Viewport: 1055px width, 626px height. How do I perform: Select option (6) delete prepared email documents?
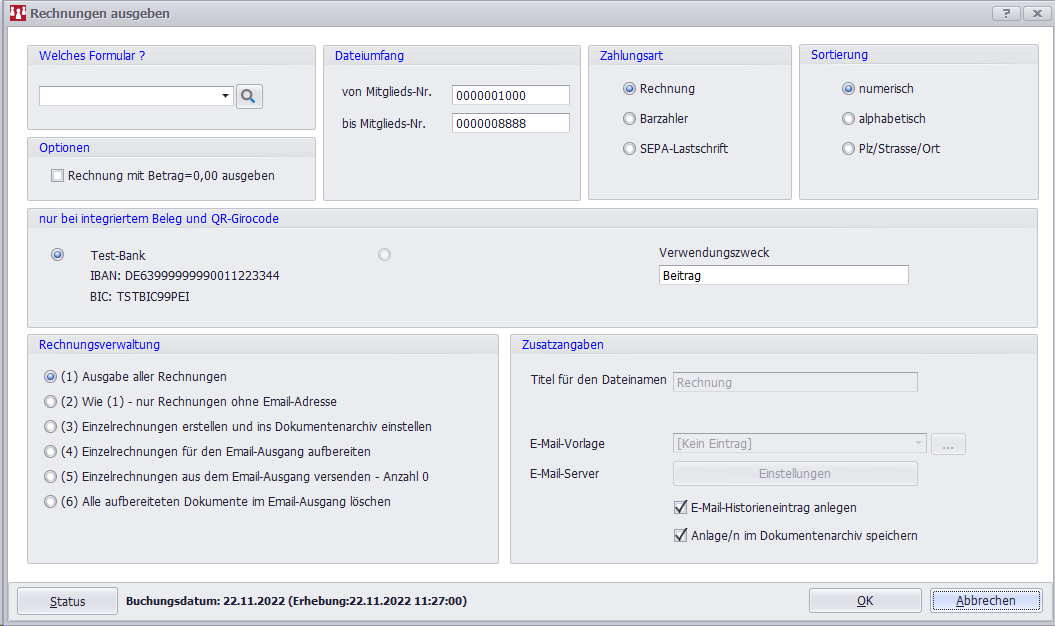(51, 502)
